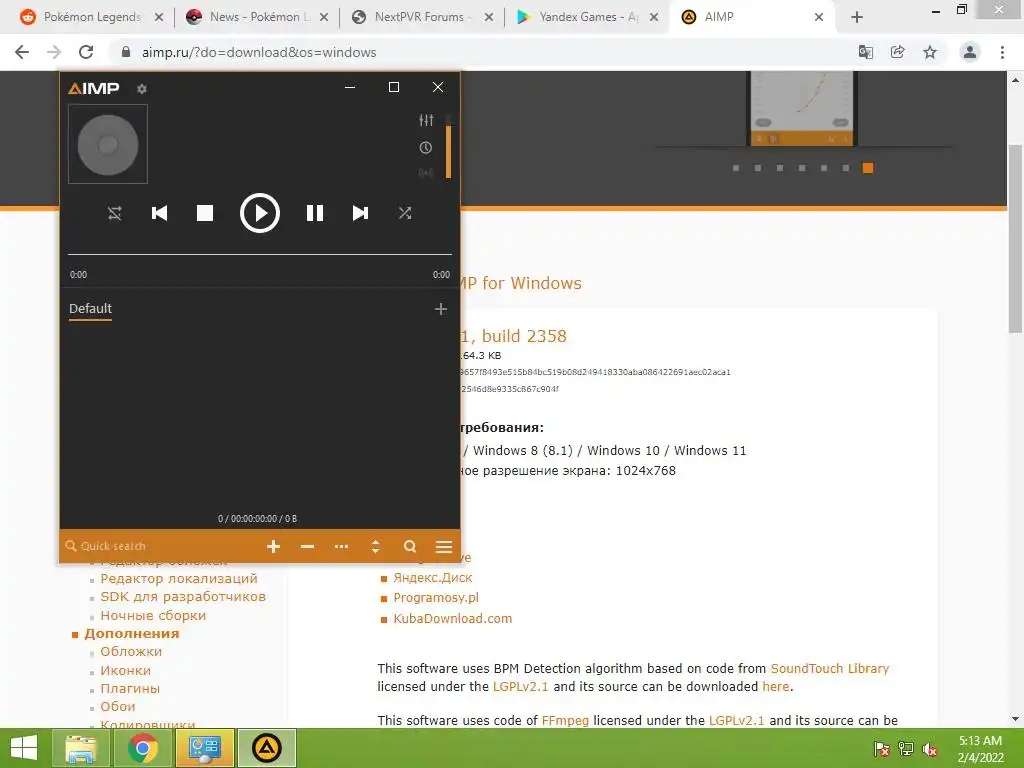Click the muted speaker tray icon
Viewport: 1024px width, 768px height.
tap(930, 749)
